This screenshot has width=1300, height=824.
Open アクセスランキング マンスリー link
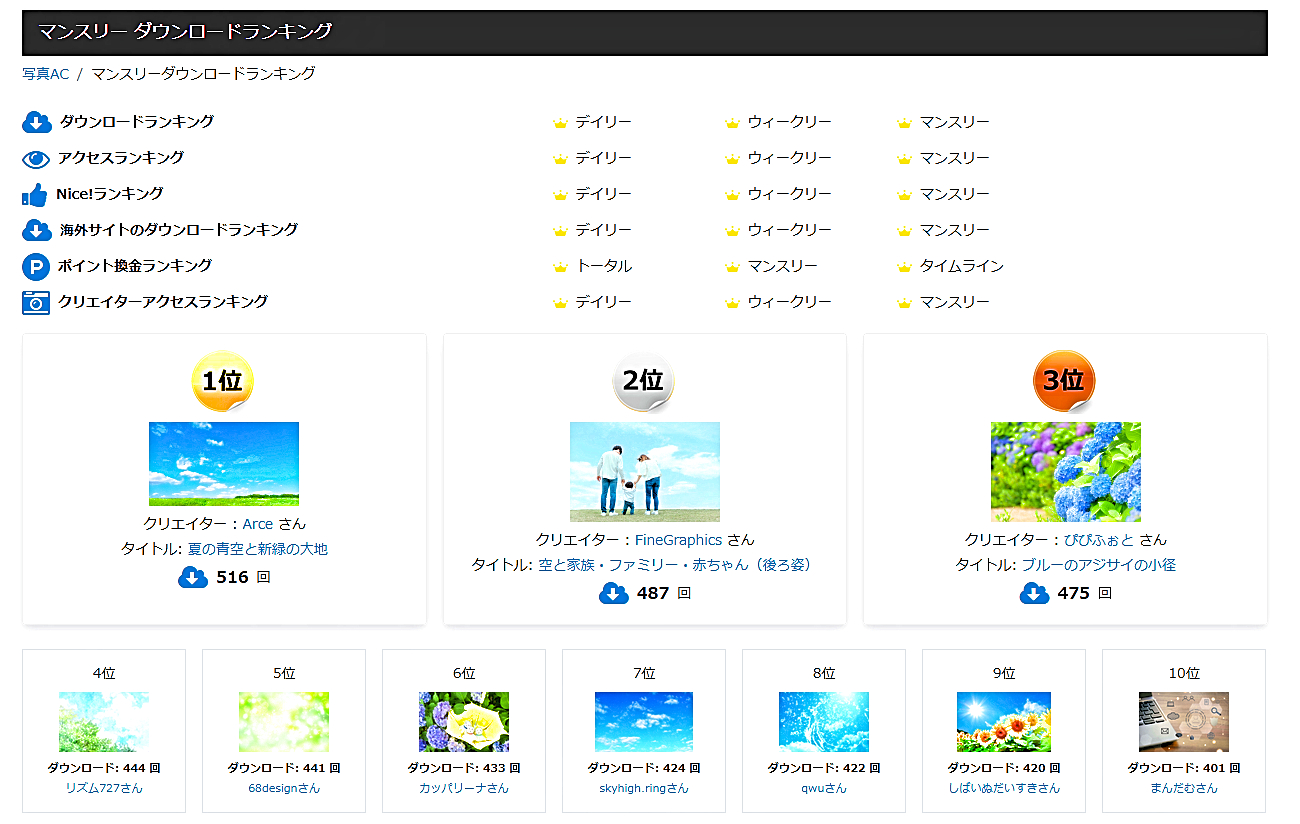tap(954, 158)
